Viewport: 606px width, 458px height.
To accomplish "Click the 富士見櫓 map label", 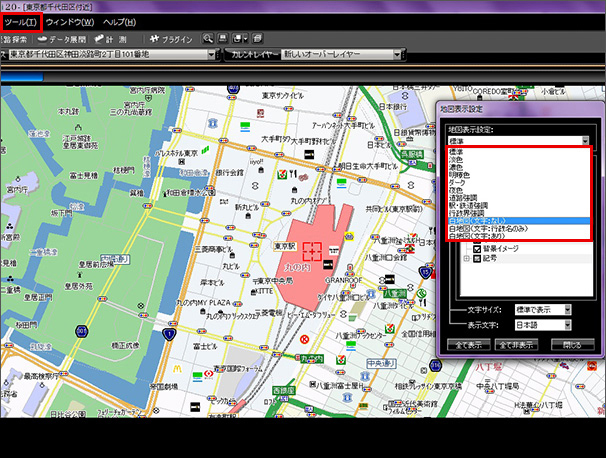I will (84, 176).
